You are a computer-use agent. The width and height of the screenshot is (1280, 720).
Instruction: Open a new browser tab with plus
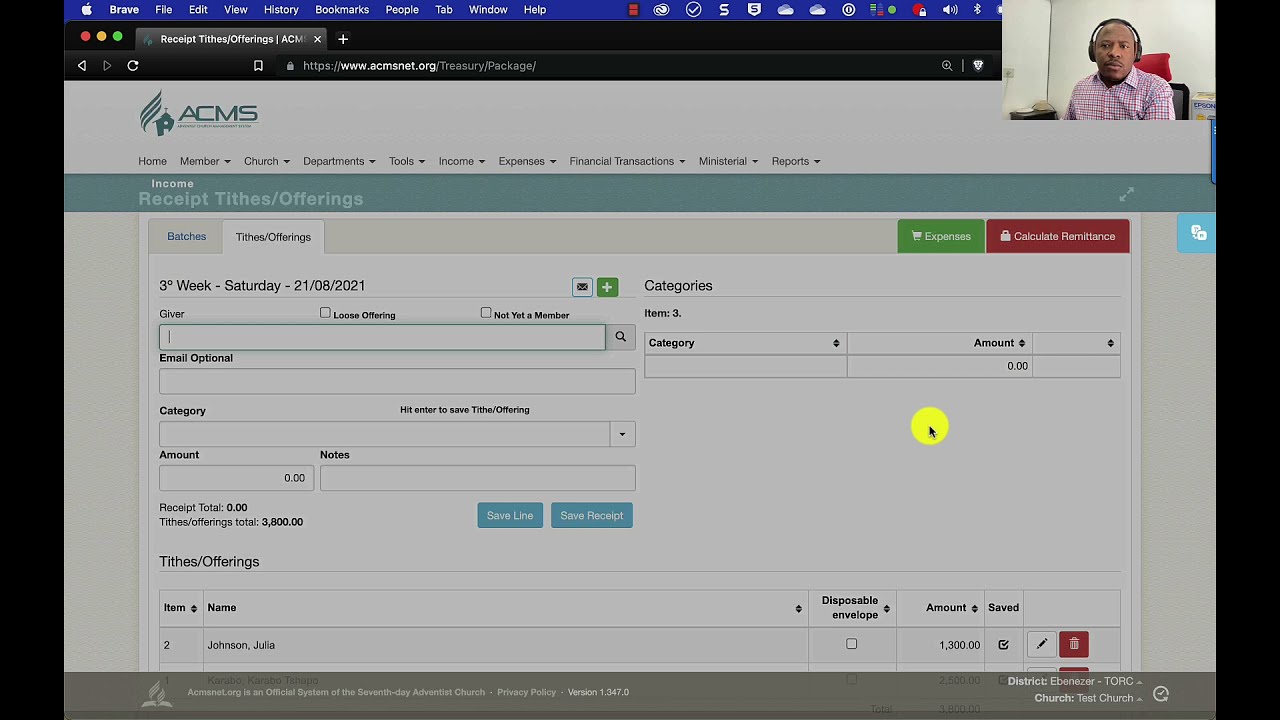[343, 39]
